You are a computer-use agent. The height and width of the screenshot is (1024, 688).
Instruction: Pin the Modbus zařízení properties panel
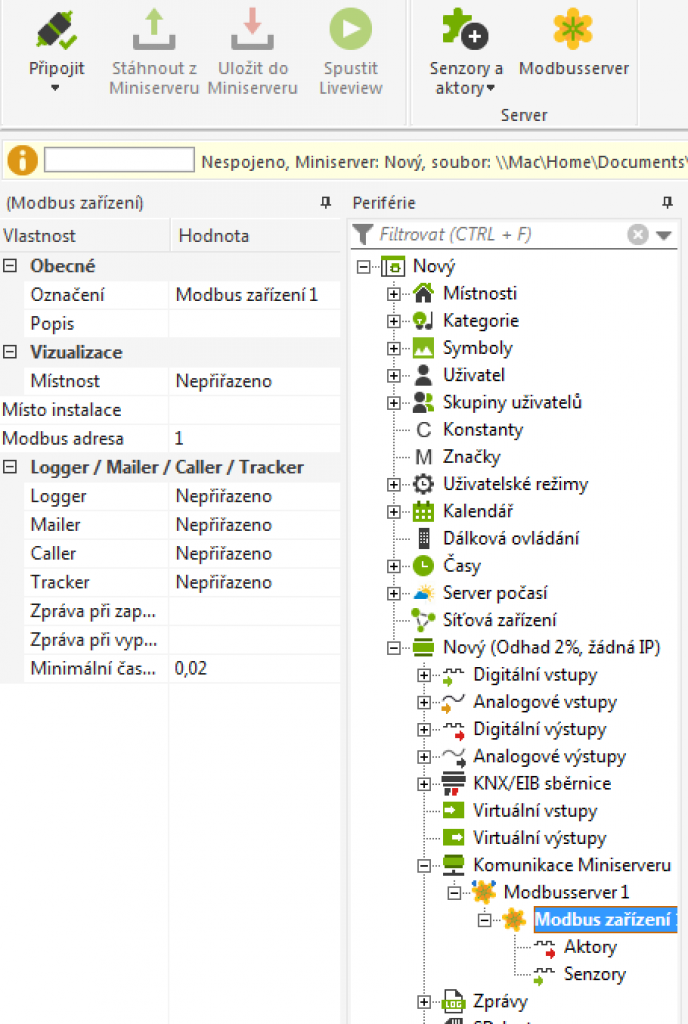coord(326,202)
